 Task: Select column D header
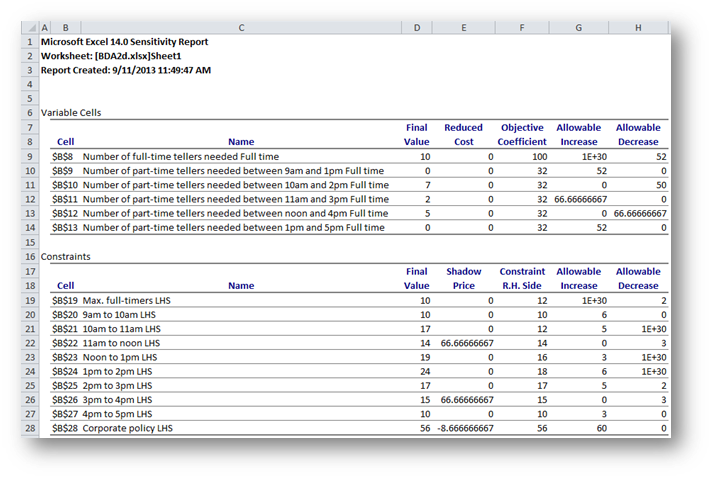pos(417,28)
